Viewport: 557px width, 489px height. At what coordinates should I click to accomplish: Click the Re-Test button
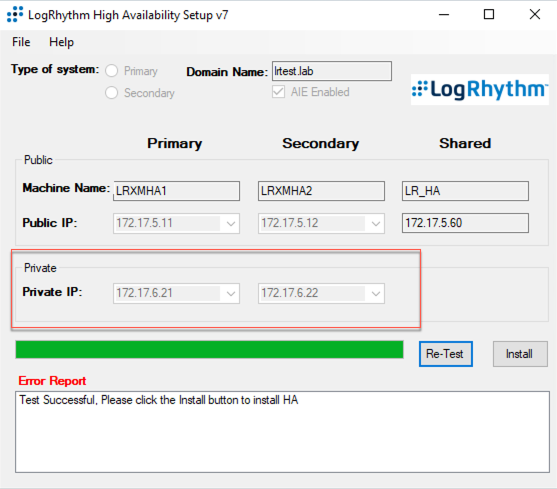click(445, 354)
